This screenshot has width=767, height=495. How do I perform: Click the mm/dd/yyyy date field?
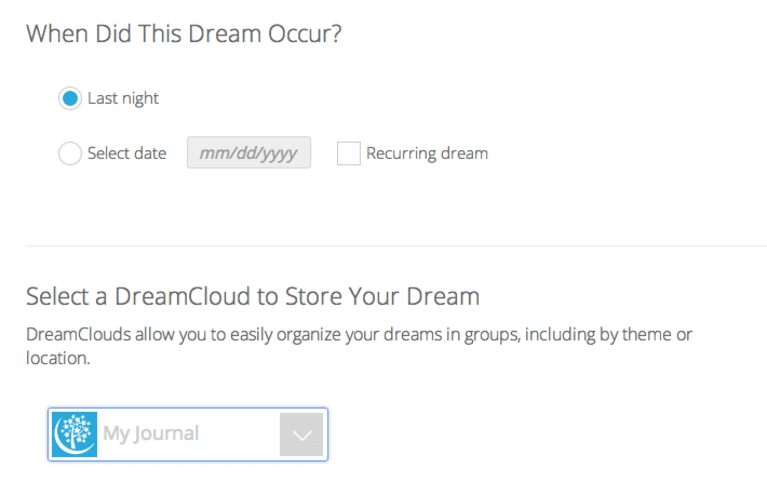pos(248,153)
